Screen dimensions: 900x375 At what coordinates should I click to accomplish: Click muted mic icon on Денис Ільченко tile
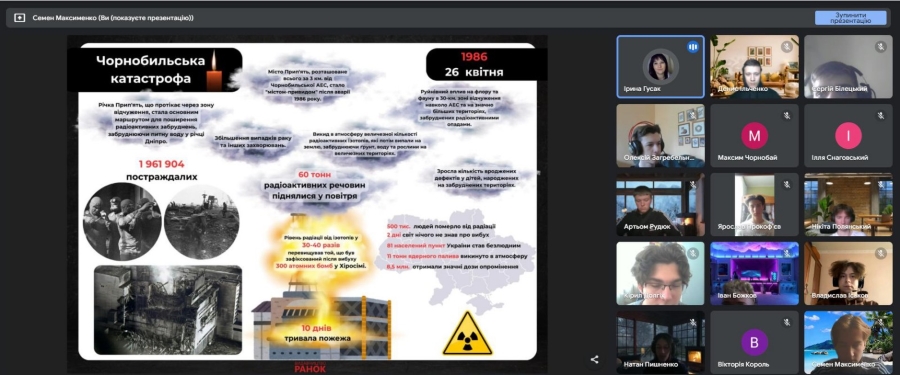click(x=787, y=46)
